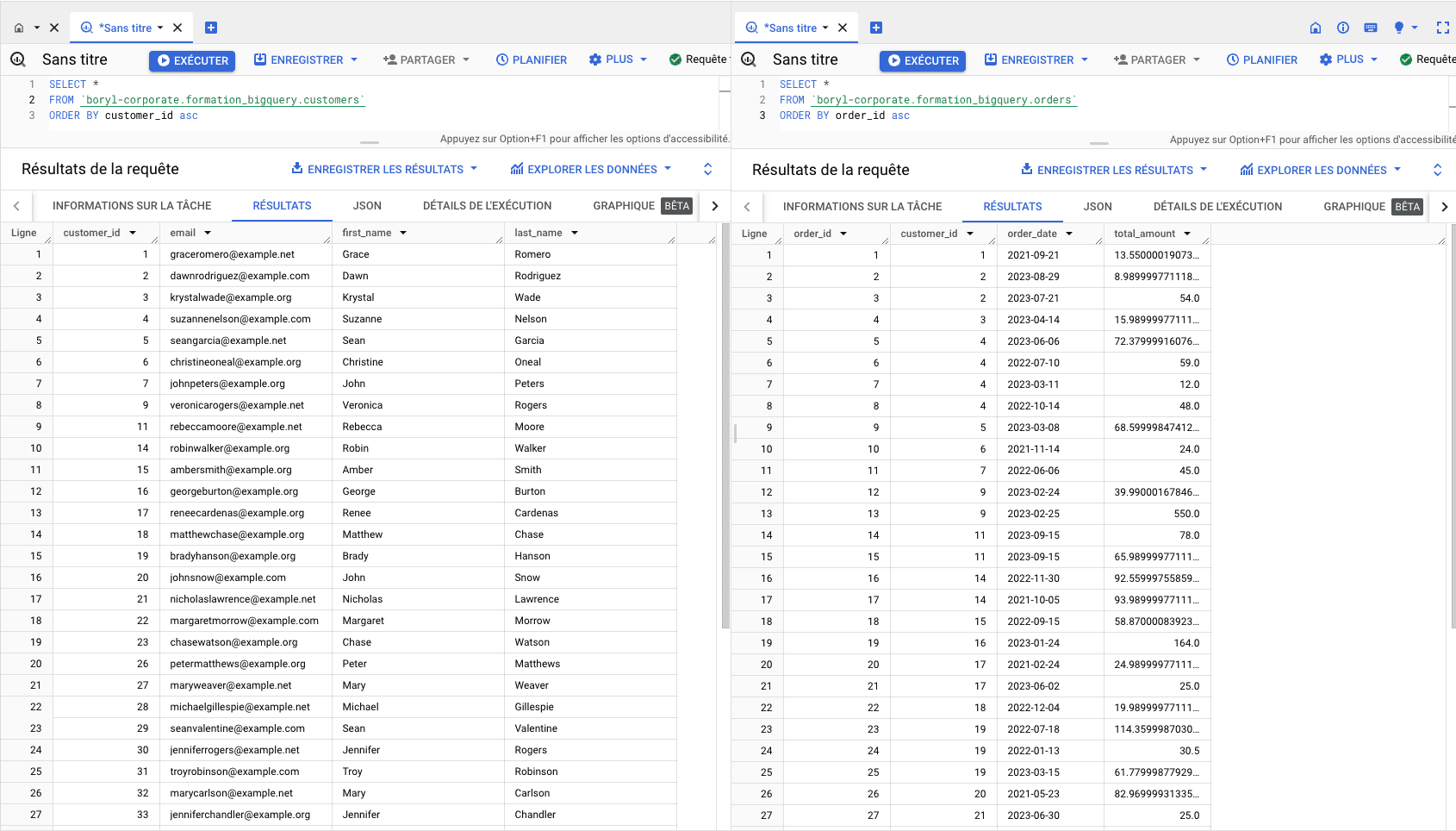Open the order_id column header menu arrow

(x=843, y=234)
